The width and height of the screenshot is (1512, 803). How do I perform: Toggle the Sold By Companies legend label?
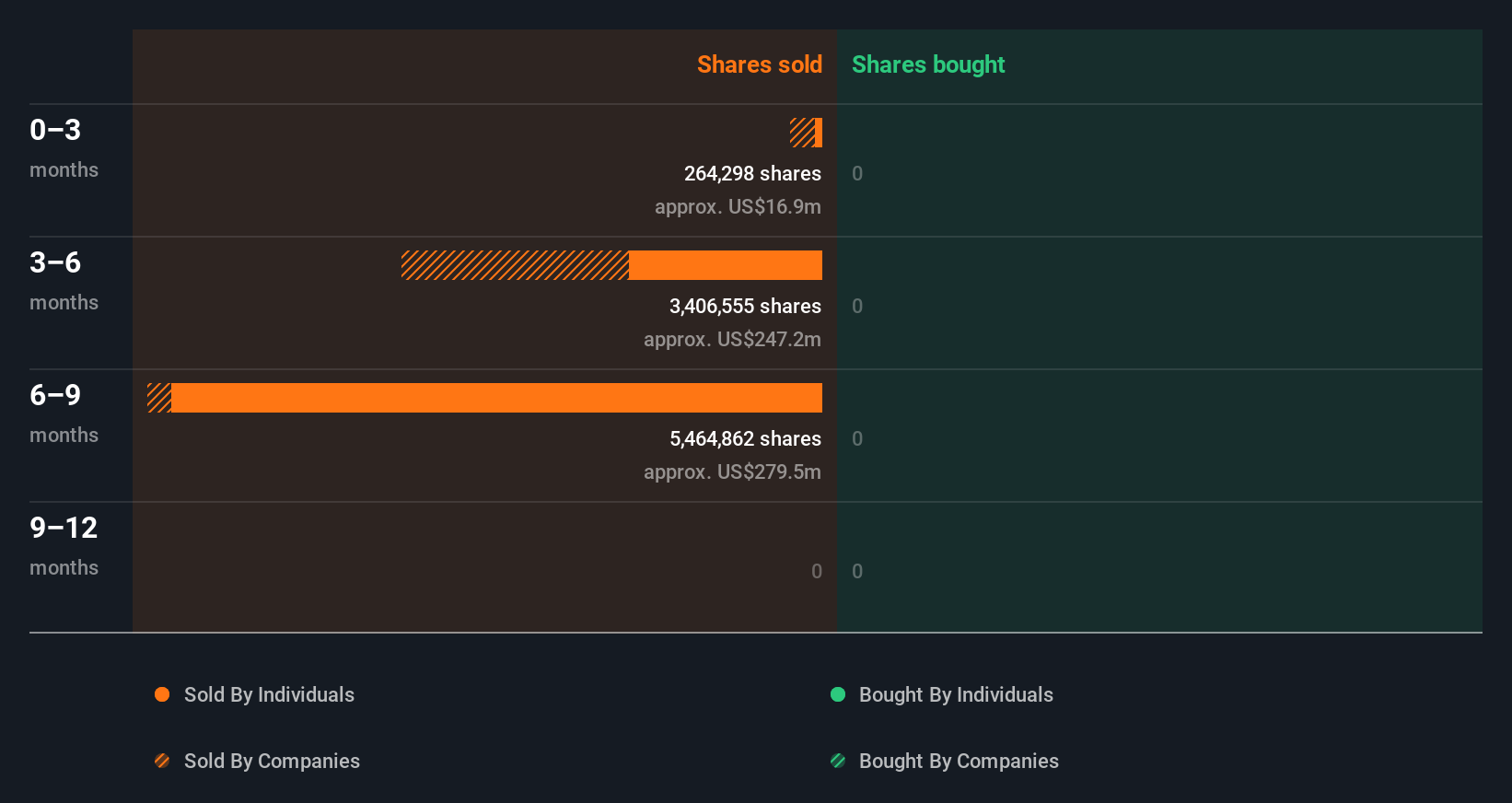point(272,761)
